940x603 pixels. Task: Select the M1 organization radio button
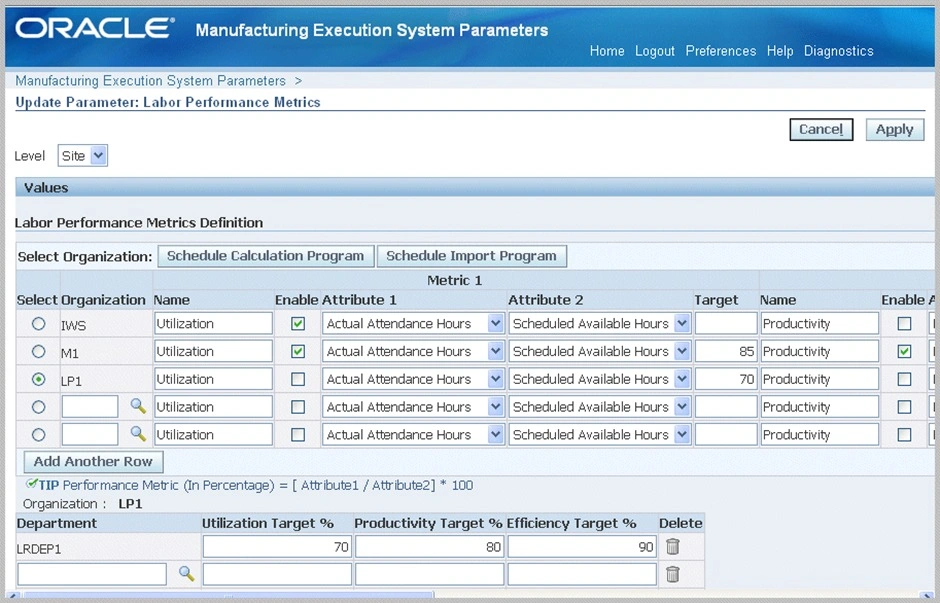point(39,352)
